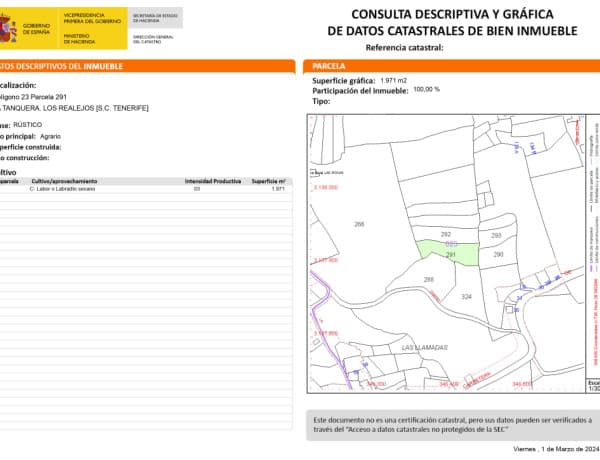This screenshot has height=460, width=600.
Task: Click the Cultivo/aprovechamiento column header
Action: [64, 181]
